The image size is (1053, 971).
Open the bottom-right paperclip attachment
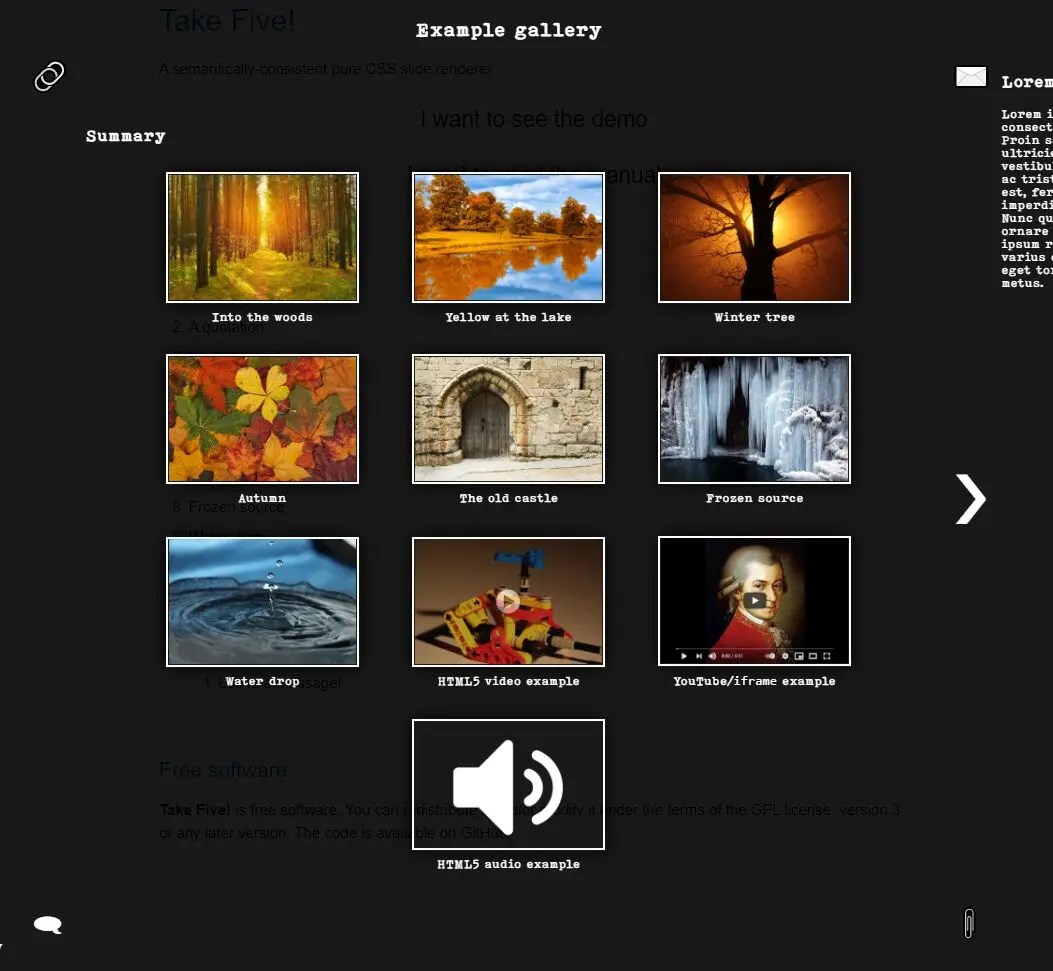pyautogui.click(x=968, y=924)
